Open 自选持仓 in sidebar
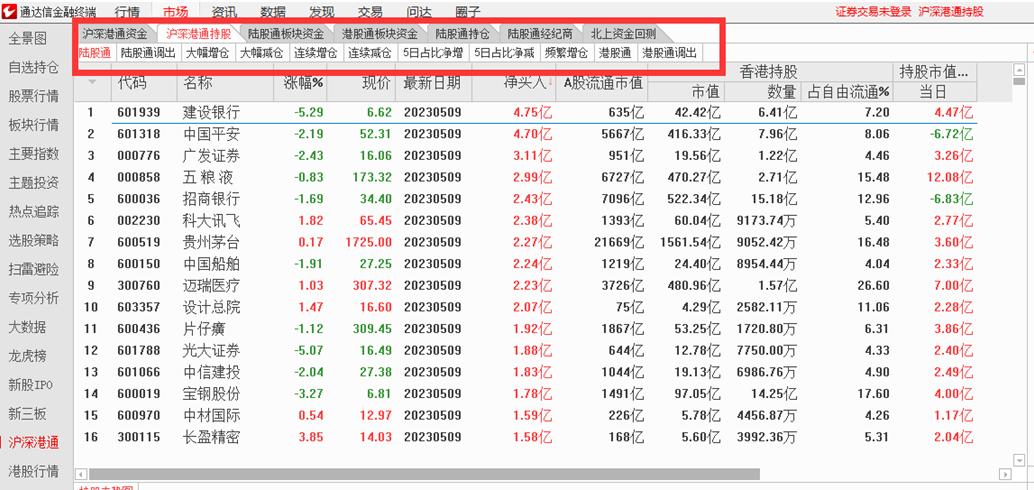The width and height of the screenshot is (1034, 490). pyautogui.click(x=33, y=67)
